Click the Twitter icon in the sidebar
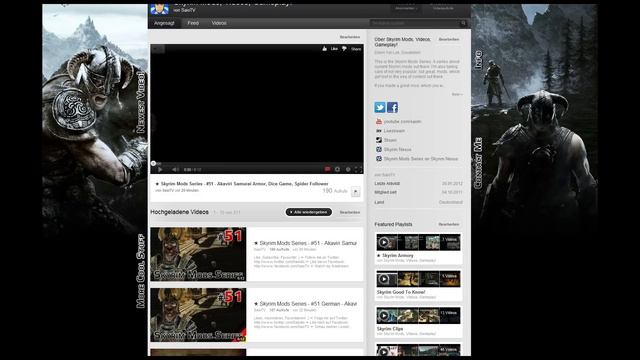 (x=380, y=107)
